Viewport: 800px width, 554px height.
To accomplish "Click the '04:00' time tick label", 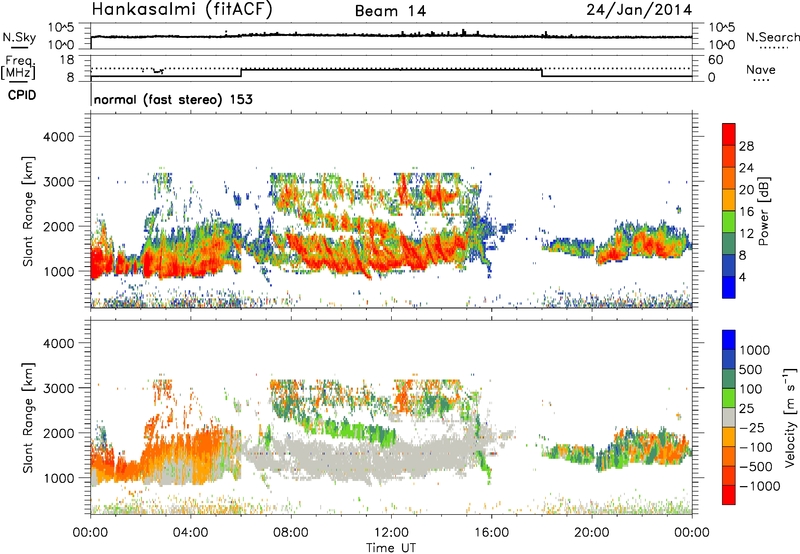I will click(191, 533).
